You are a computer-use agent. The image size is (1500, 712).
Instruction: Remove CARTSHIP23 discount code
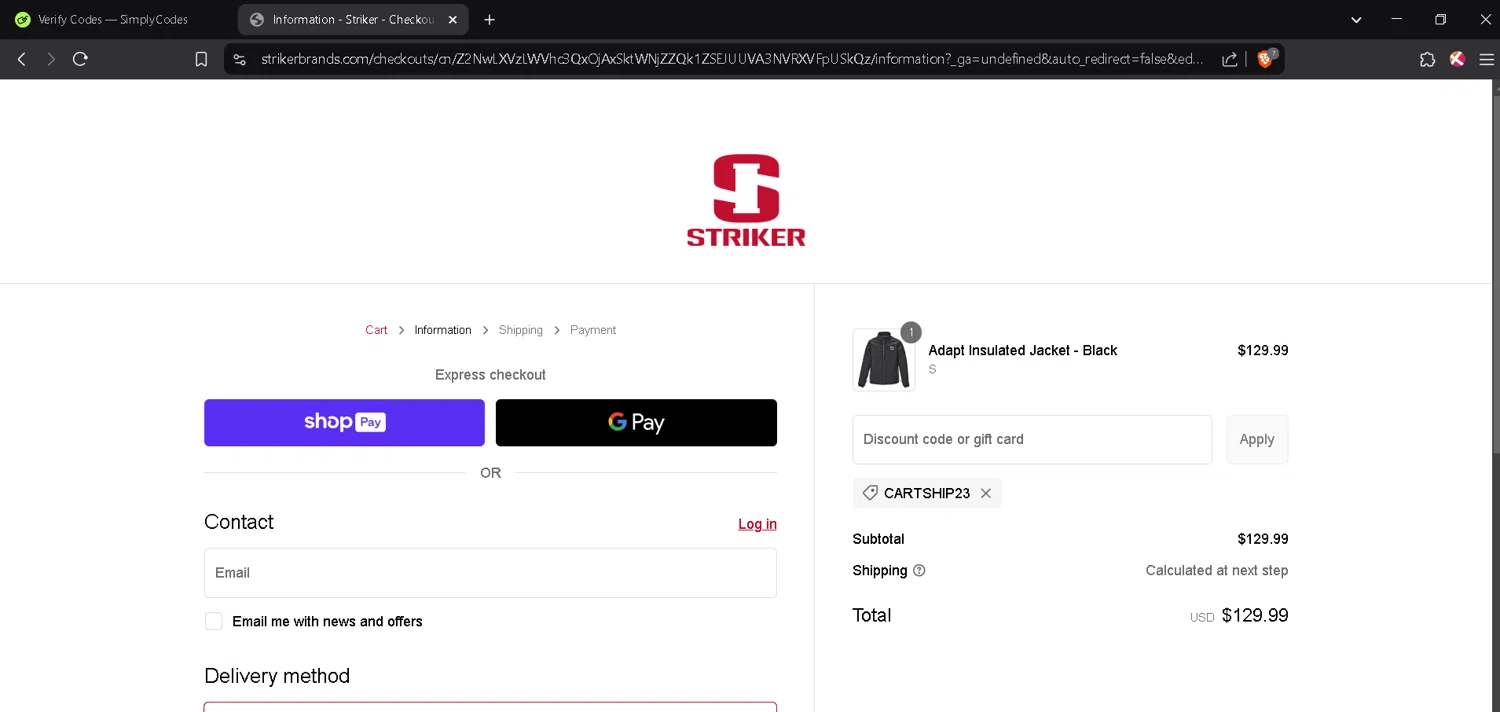pyautogui.click(x=986, y=493)
